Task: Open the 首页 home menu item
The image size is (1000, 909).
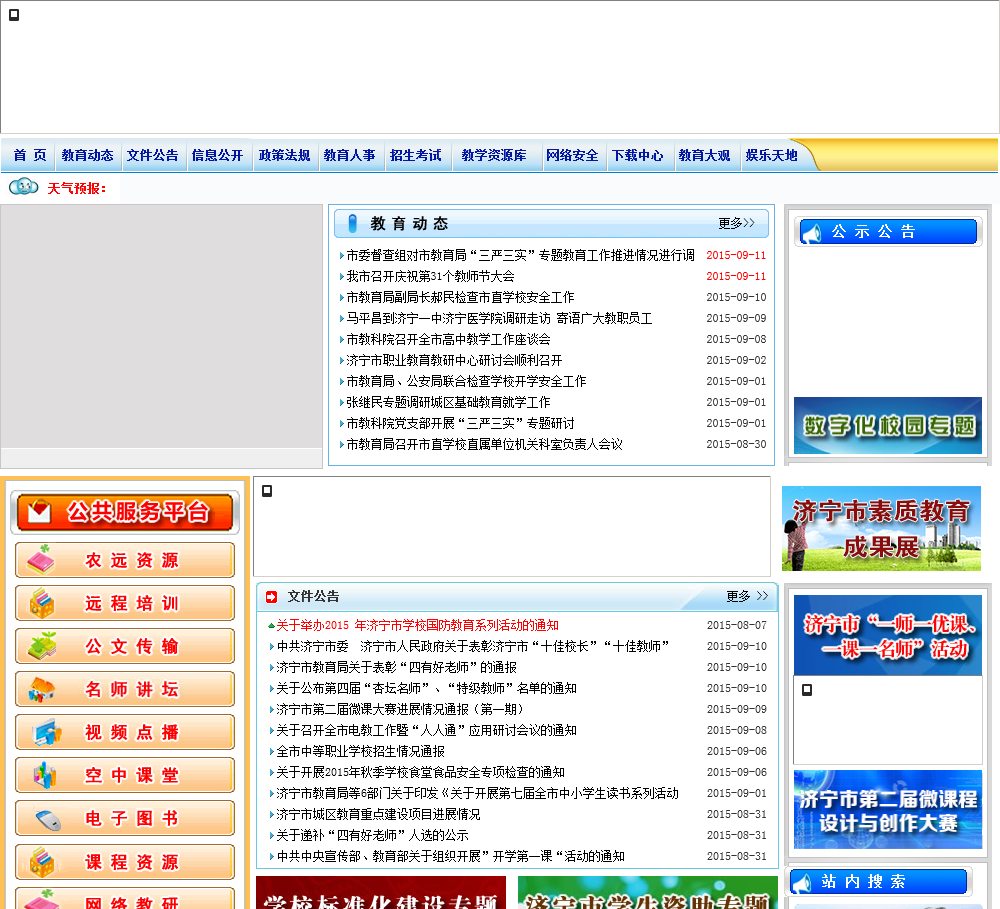Action: click(30, 155)
